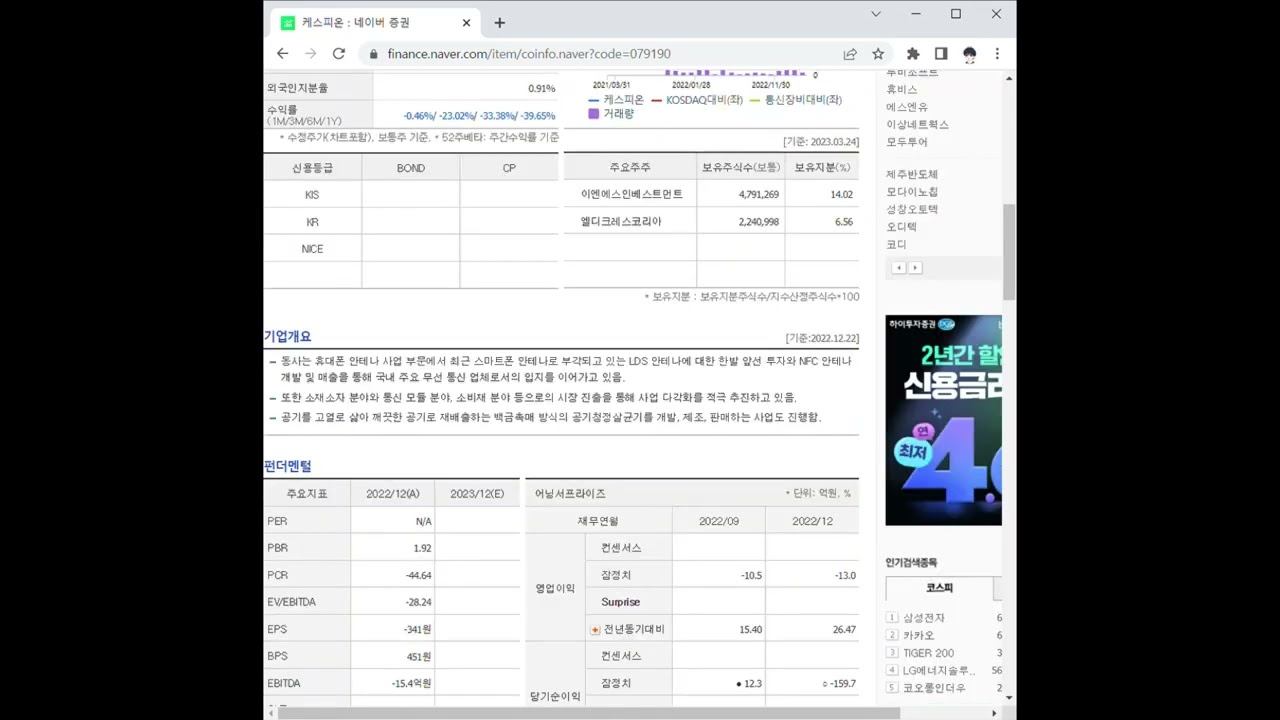The height and width of the screenshot is (720, 1280).
Task: Click the 2023/12(E) column header
Action: point(477,494)
